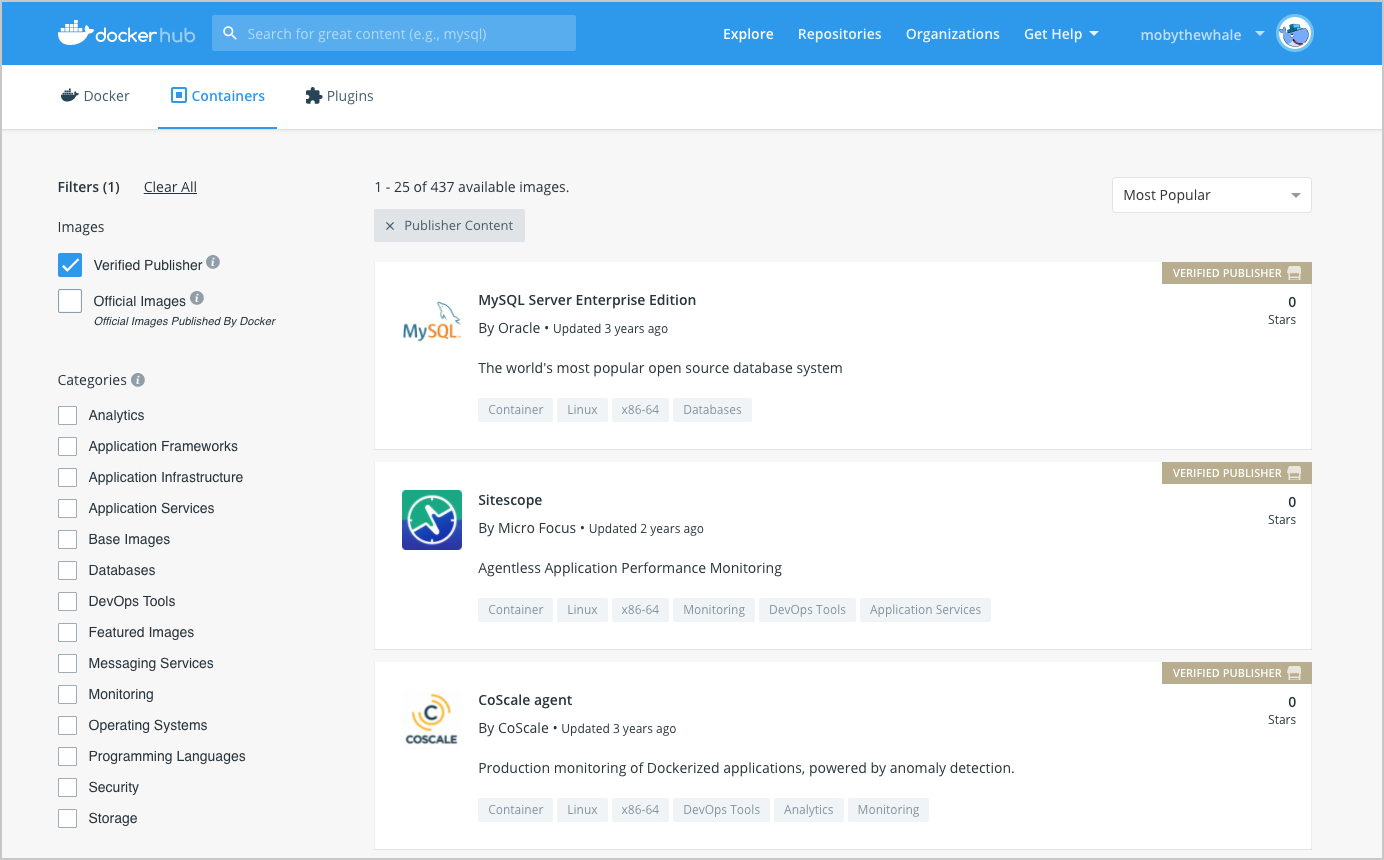Check the Featured Images category
Image resolution: width=1384 pixels, height=860 pixels.
[x=67, y=632]
